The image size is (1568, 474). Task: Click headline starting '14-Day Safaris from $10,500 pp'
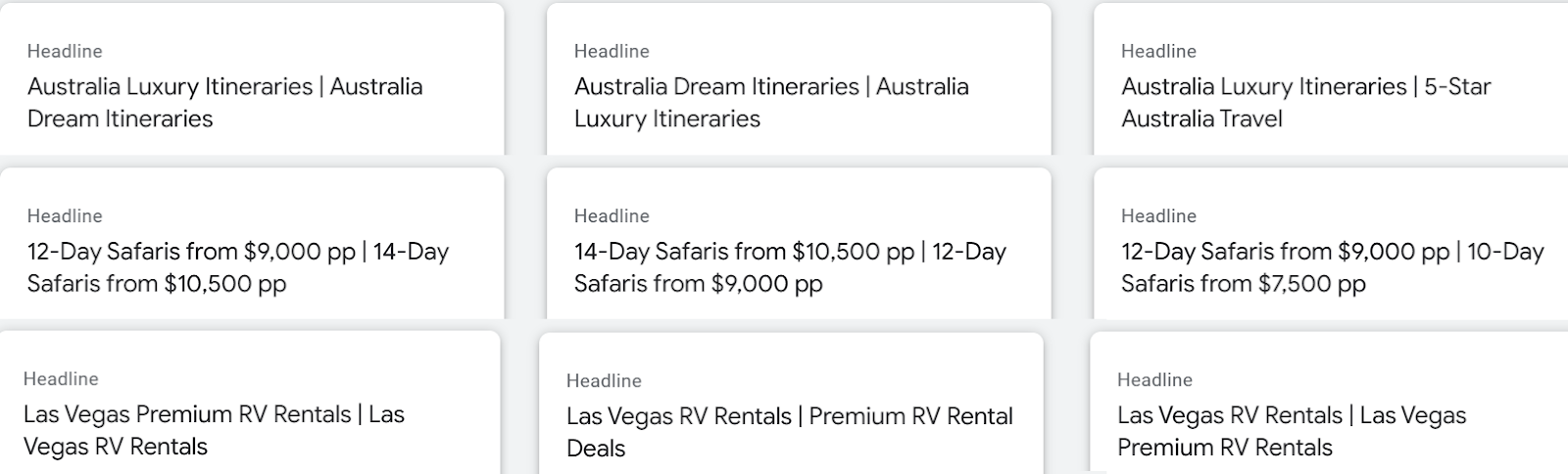(x=790, y=266)
